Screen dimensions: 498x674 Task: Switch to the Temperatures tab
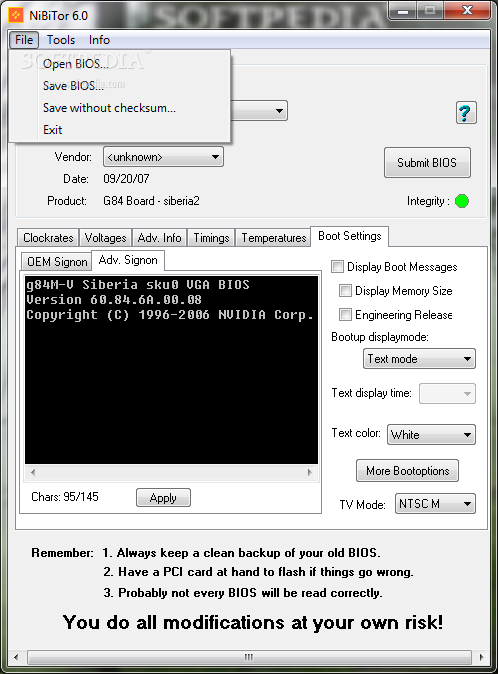[x=274, y=238]
